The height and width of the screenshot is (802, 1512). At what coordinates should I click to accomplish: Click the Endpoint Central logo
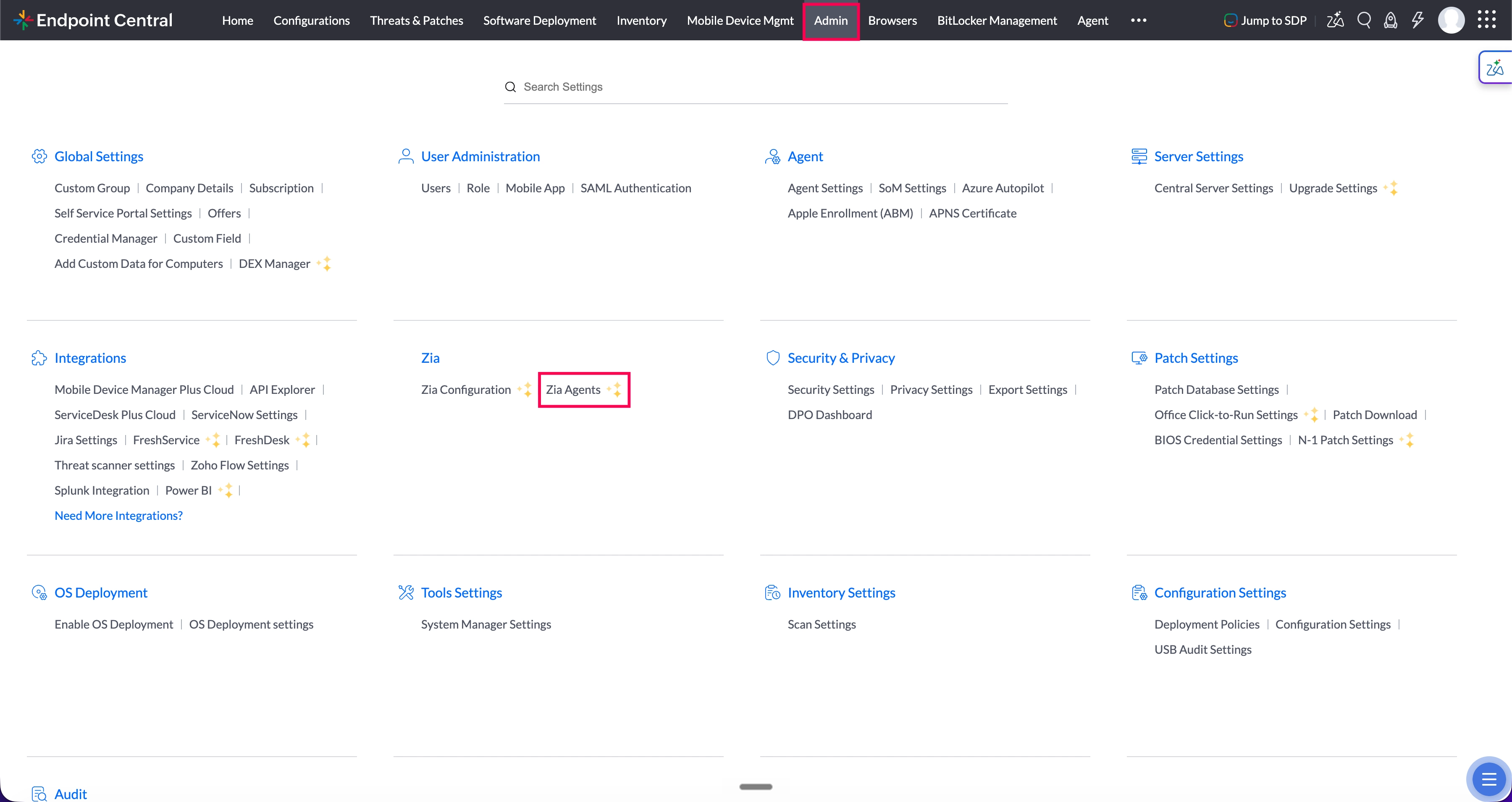(93, 20)
